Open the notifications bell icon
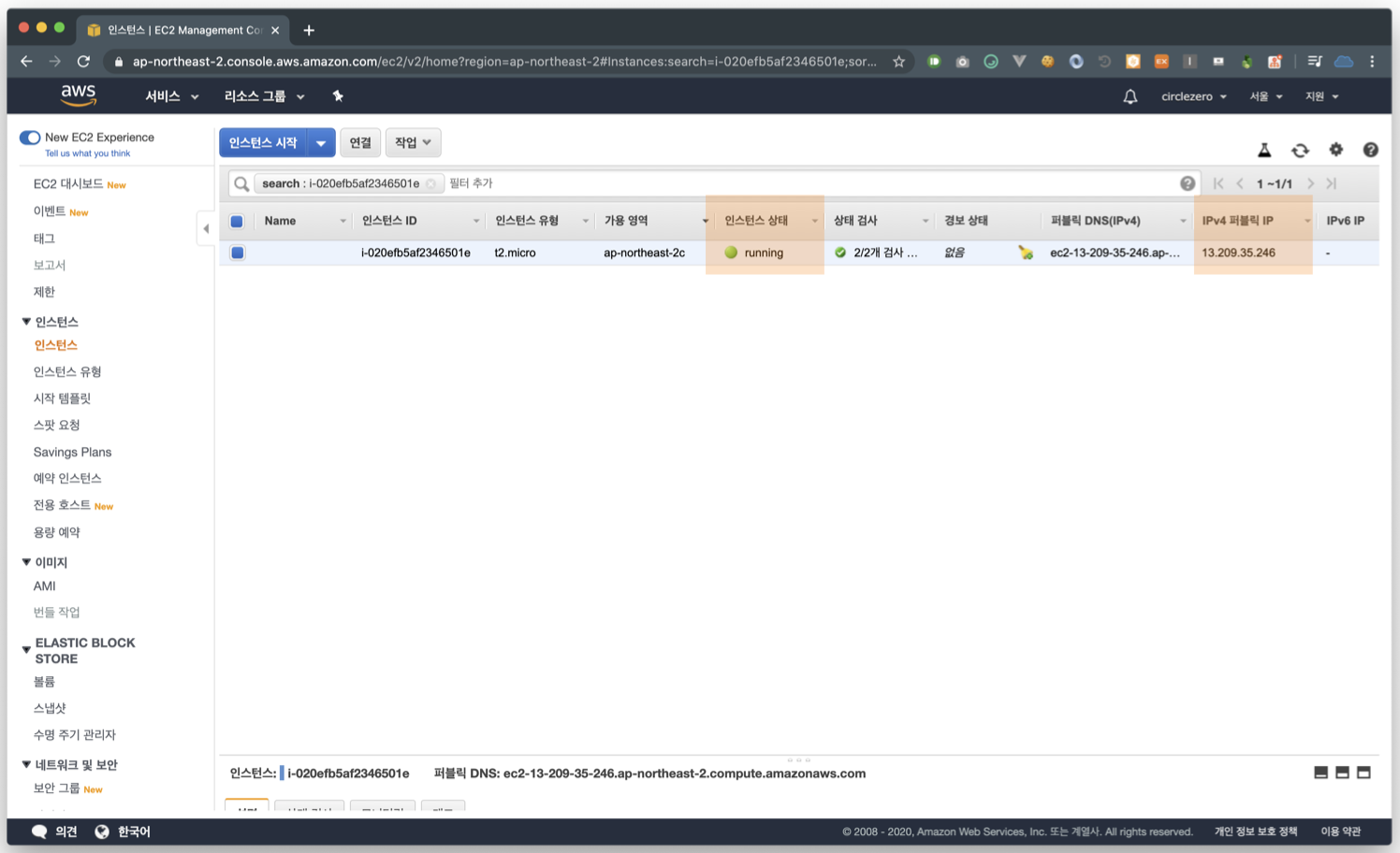The image size is (1400, 853). [x=1130, y=96]
